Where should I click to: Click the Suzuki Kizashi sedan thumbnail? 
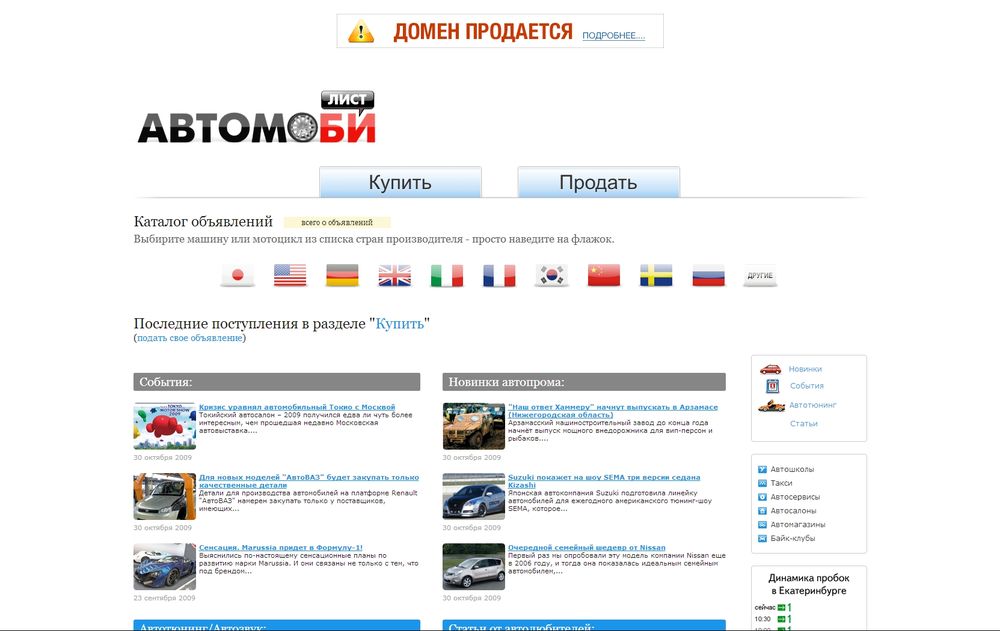point(474,496)
